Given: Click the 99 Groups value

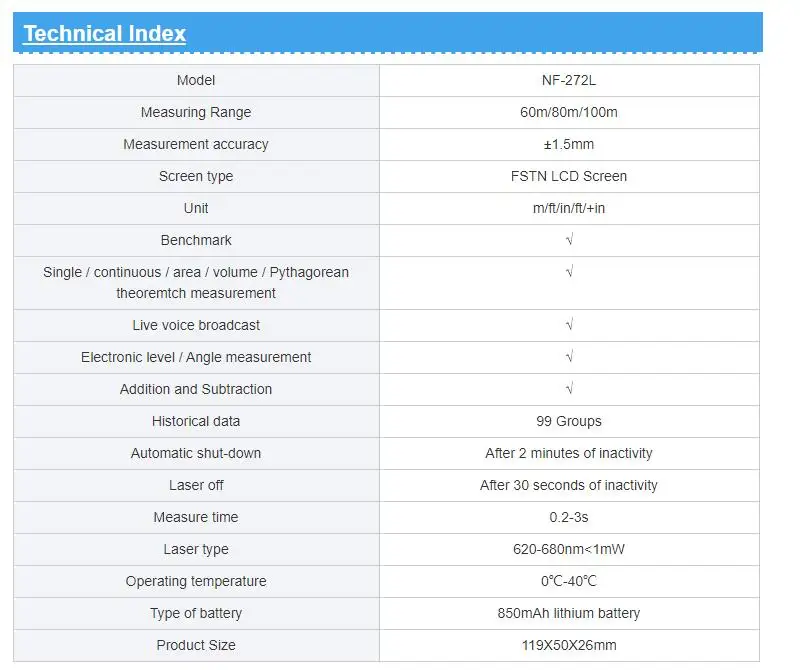Looking at the screenshot, I should point(569,421).
